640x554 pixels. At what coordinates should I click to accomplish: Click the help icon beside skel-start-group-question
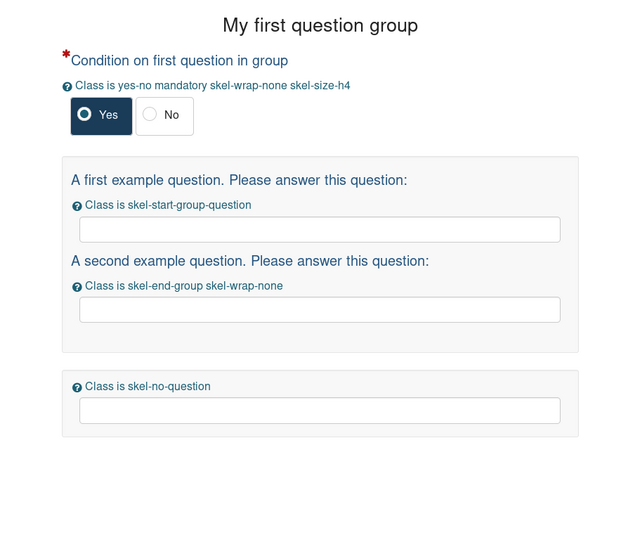tap(77, 206)
